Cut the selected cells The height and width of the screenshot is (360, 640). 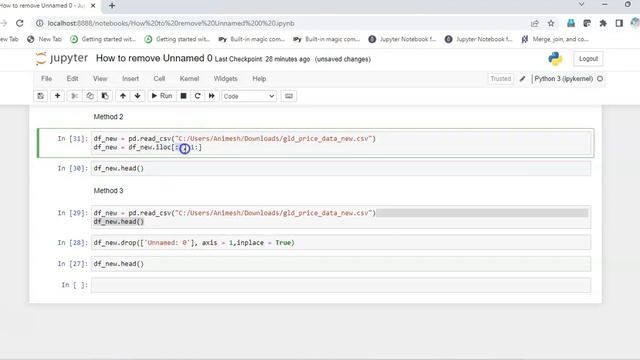pos(74,96)
